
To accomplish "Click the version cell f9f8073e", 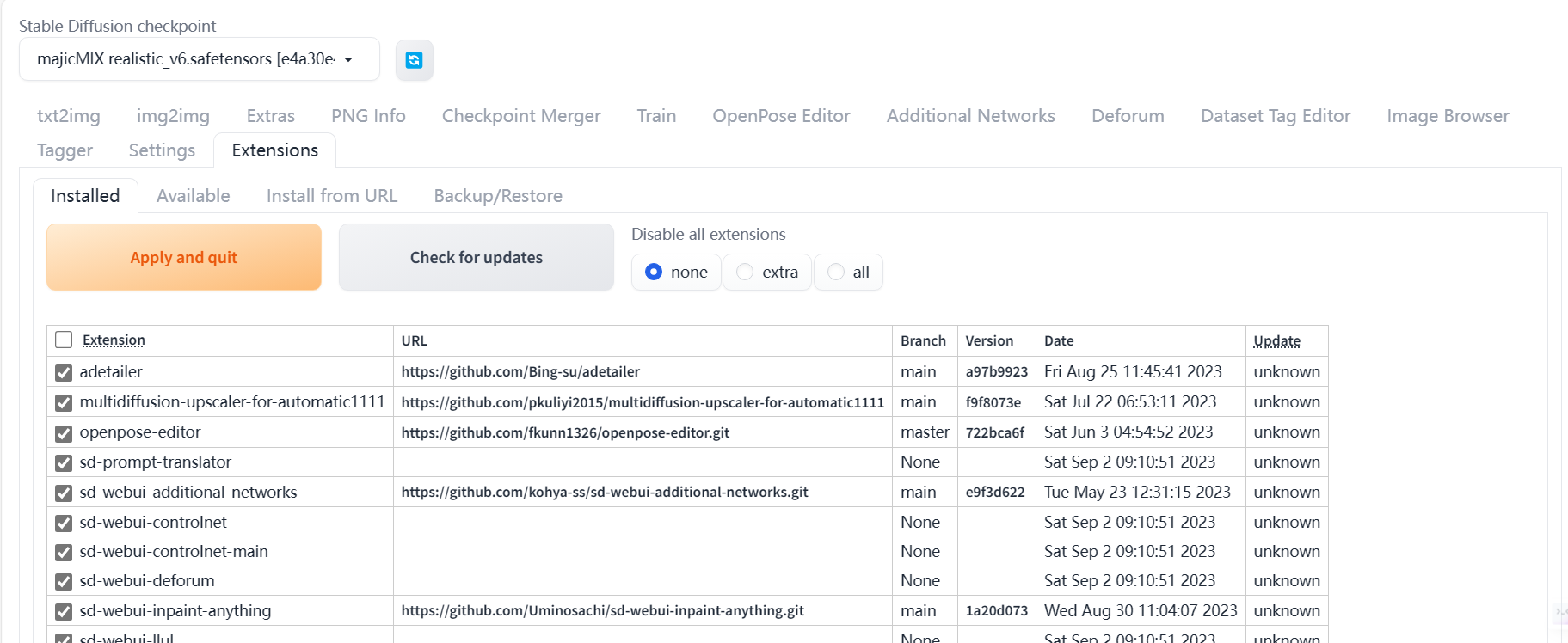I will (x=993, y=401).
